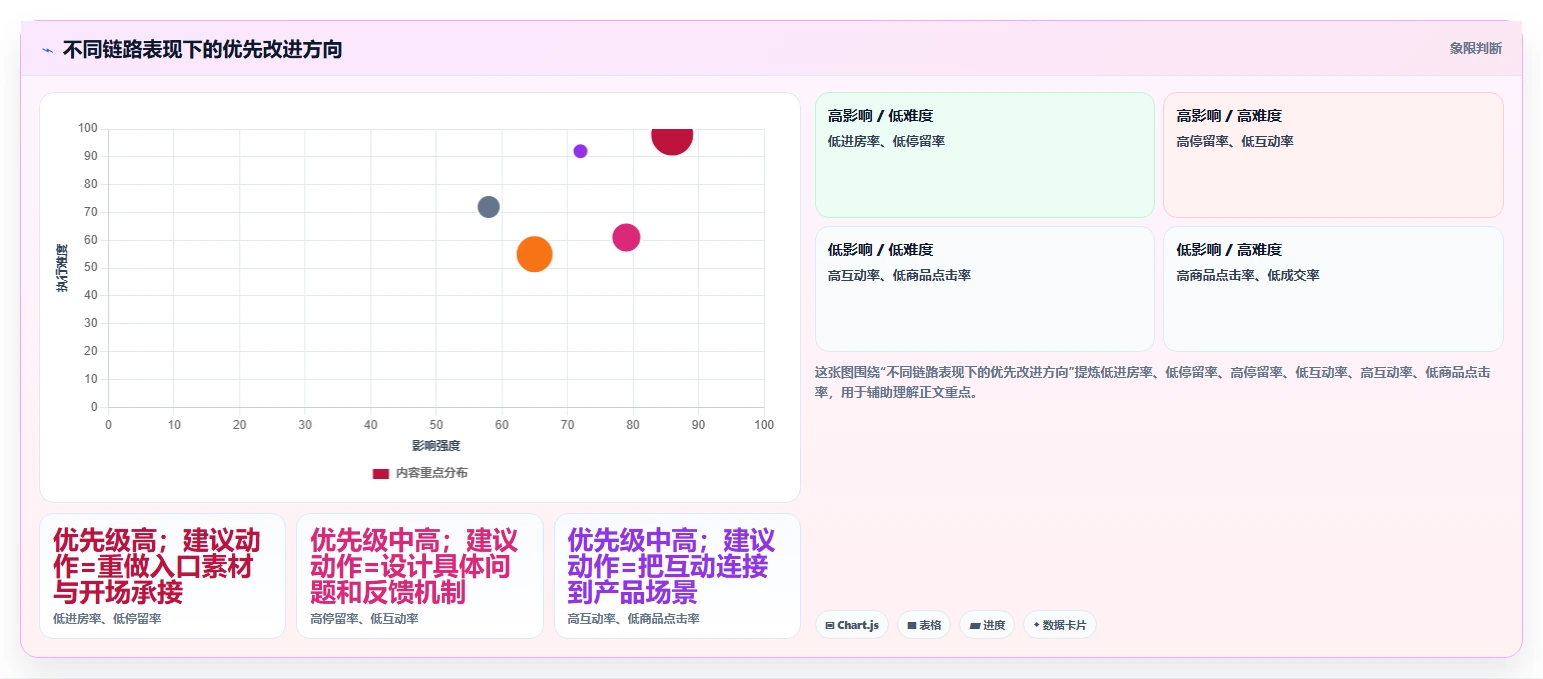Select the 高影响 / 高难度 quadrant card
The height and width of the screenshot is (679, 1543).
(1333, 155)
